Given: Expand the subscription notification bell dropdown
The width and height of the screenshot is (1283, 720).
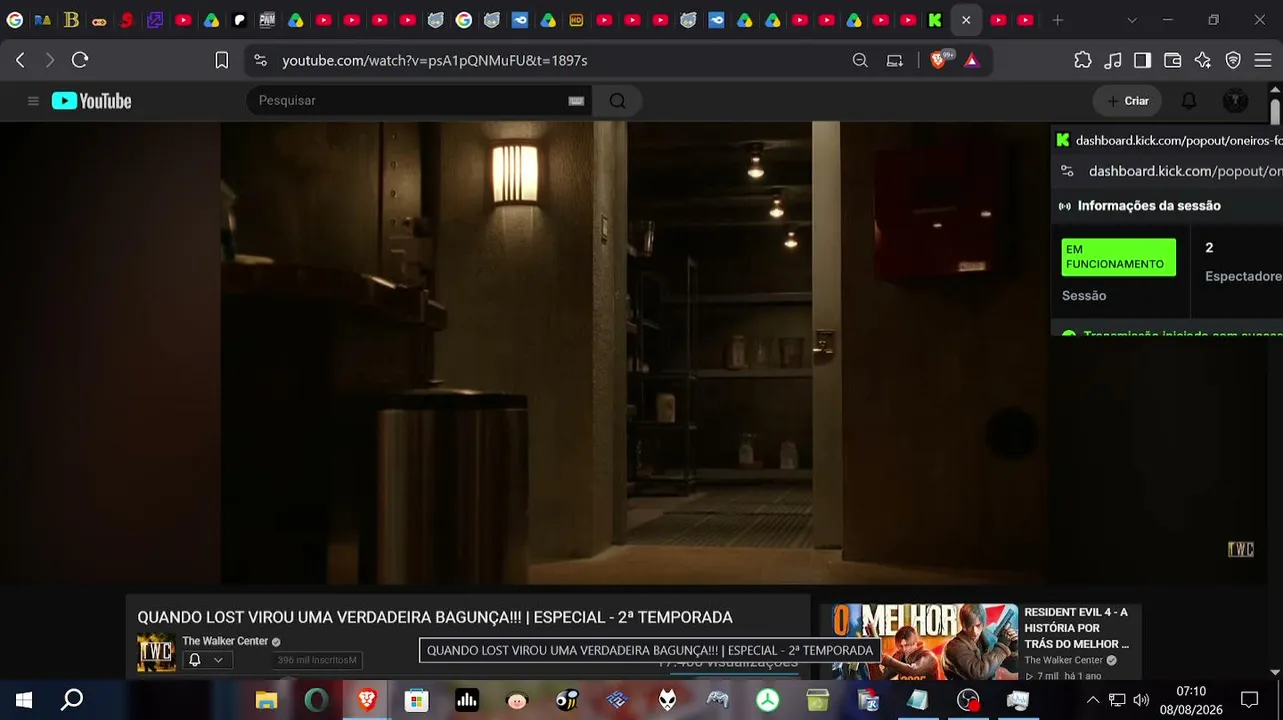Looking at the screenshot, I should point(206,660).
